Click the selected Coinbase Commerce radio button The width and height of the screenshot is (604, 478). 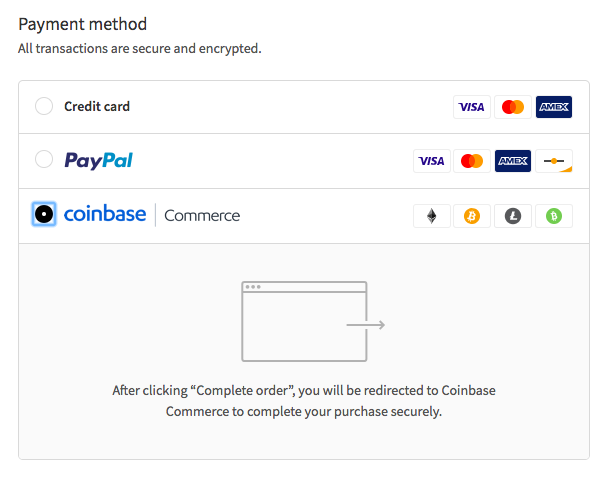[x=44, y=214]
